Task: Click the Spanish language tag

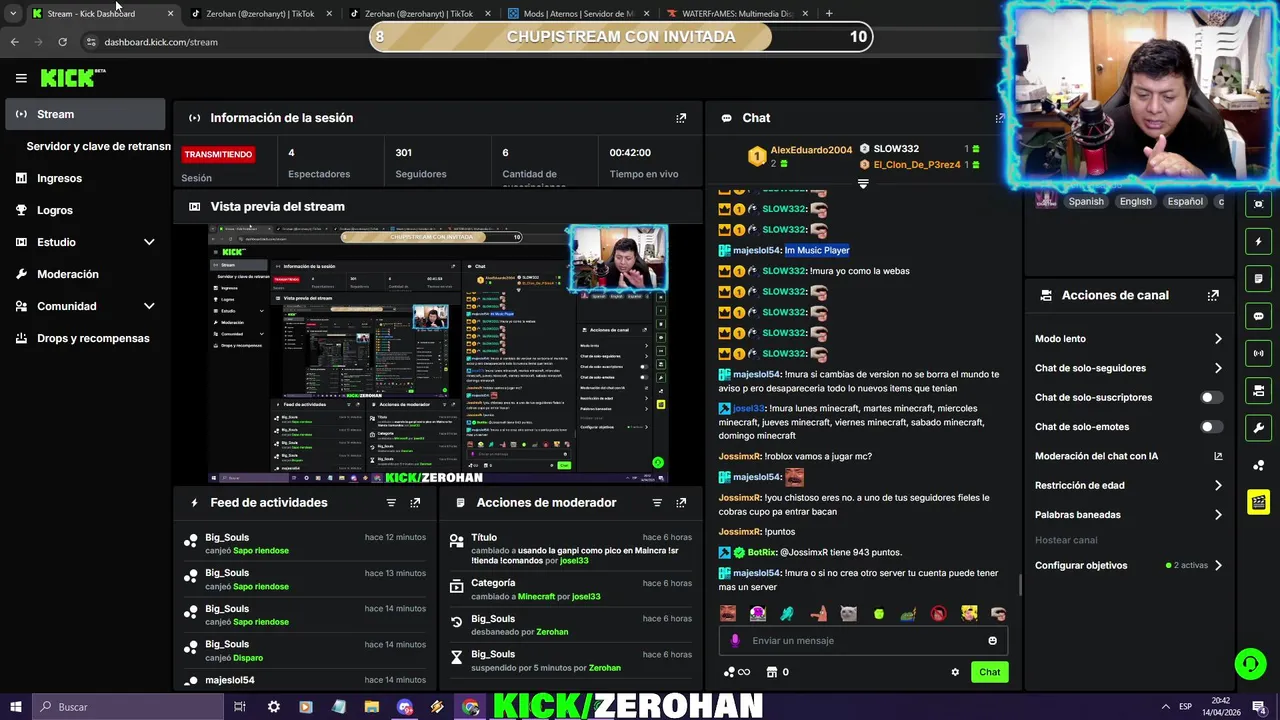Action: tap(1086, 201)
